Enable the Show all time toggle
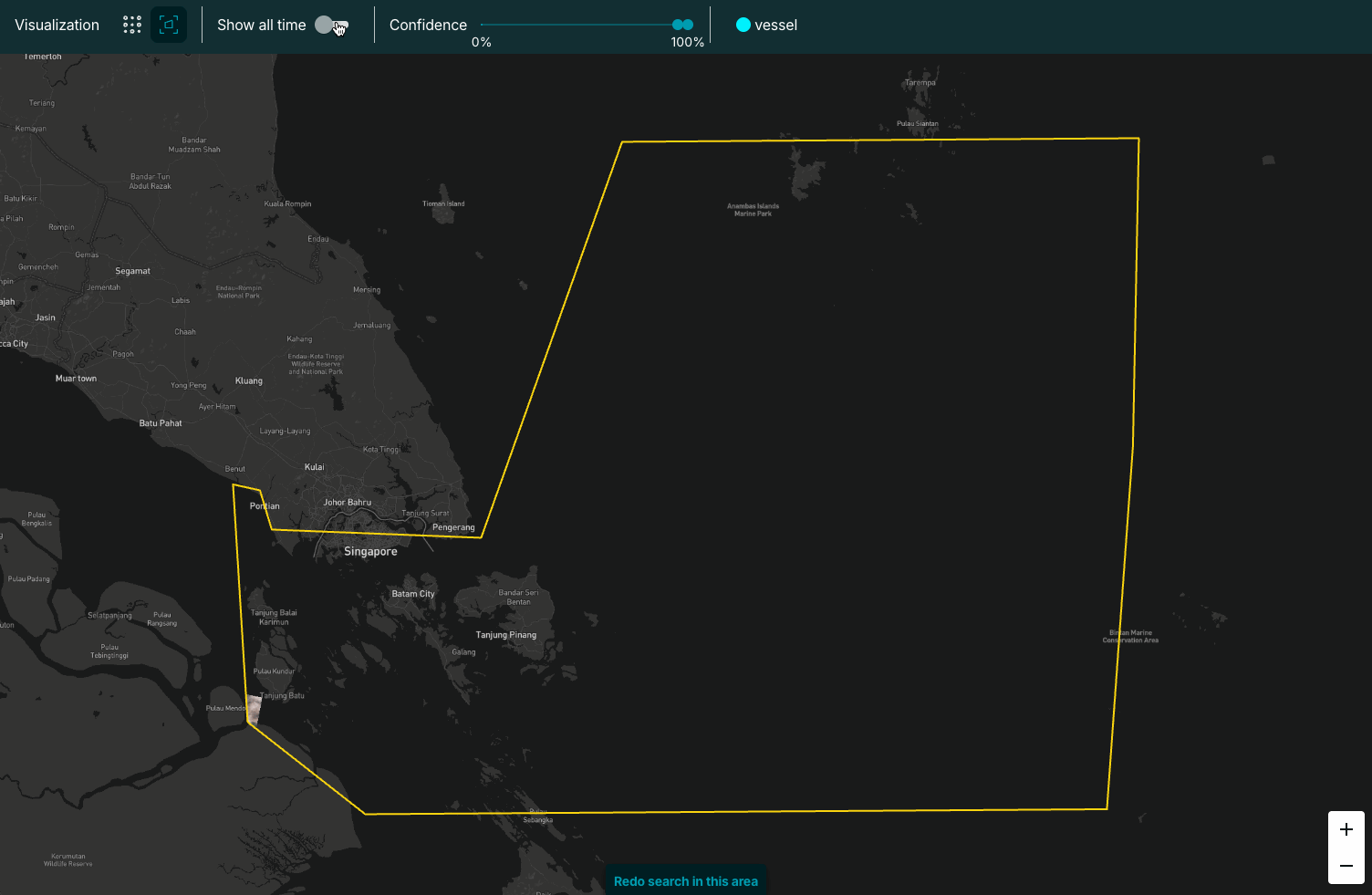This screenshot has height=895, width=1372. [x=330, y=25]
